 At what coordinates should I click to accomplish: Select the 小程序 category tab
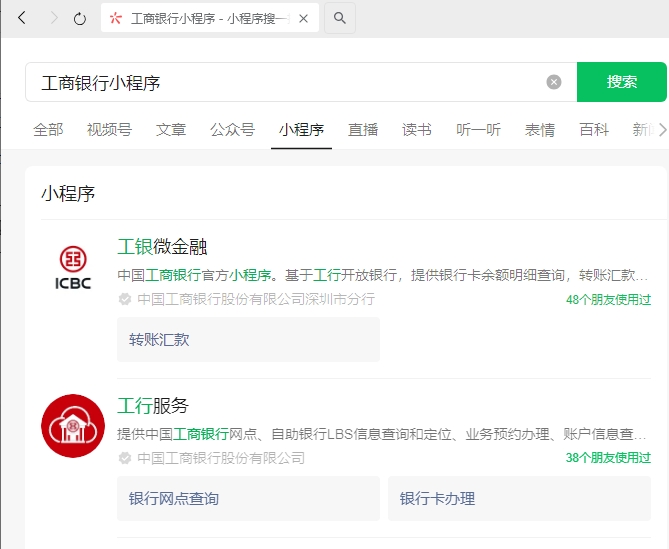[301, 130]
